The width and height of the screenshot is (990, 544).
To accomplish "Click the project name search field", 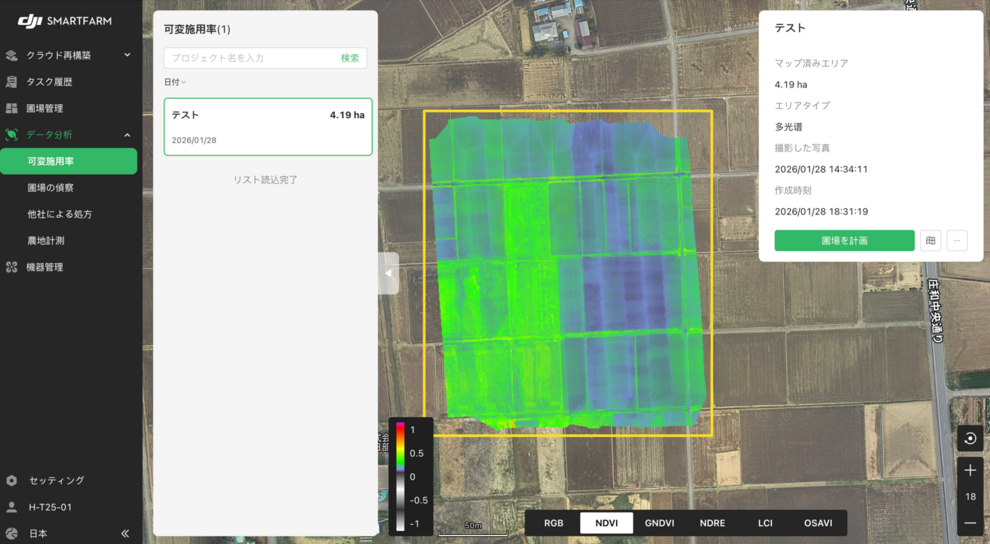I will [x=250, y=58].
